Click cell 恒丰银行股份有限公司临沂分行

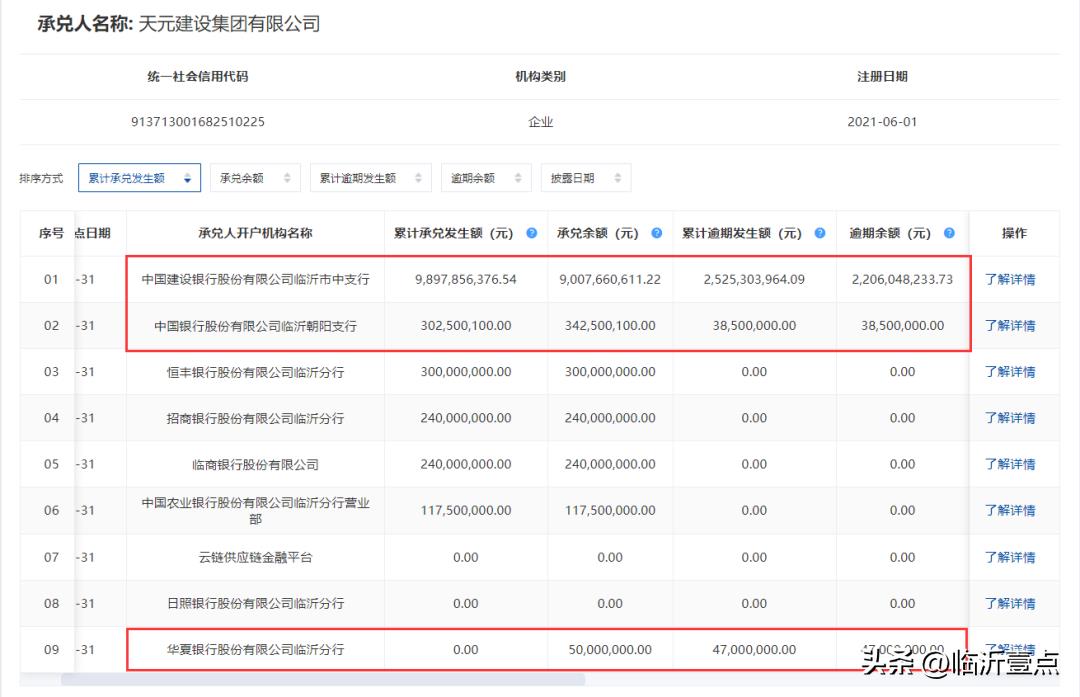pos(256,372)
